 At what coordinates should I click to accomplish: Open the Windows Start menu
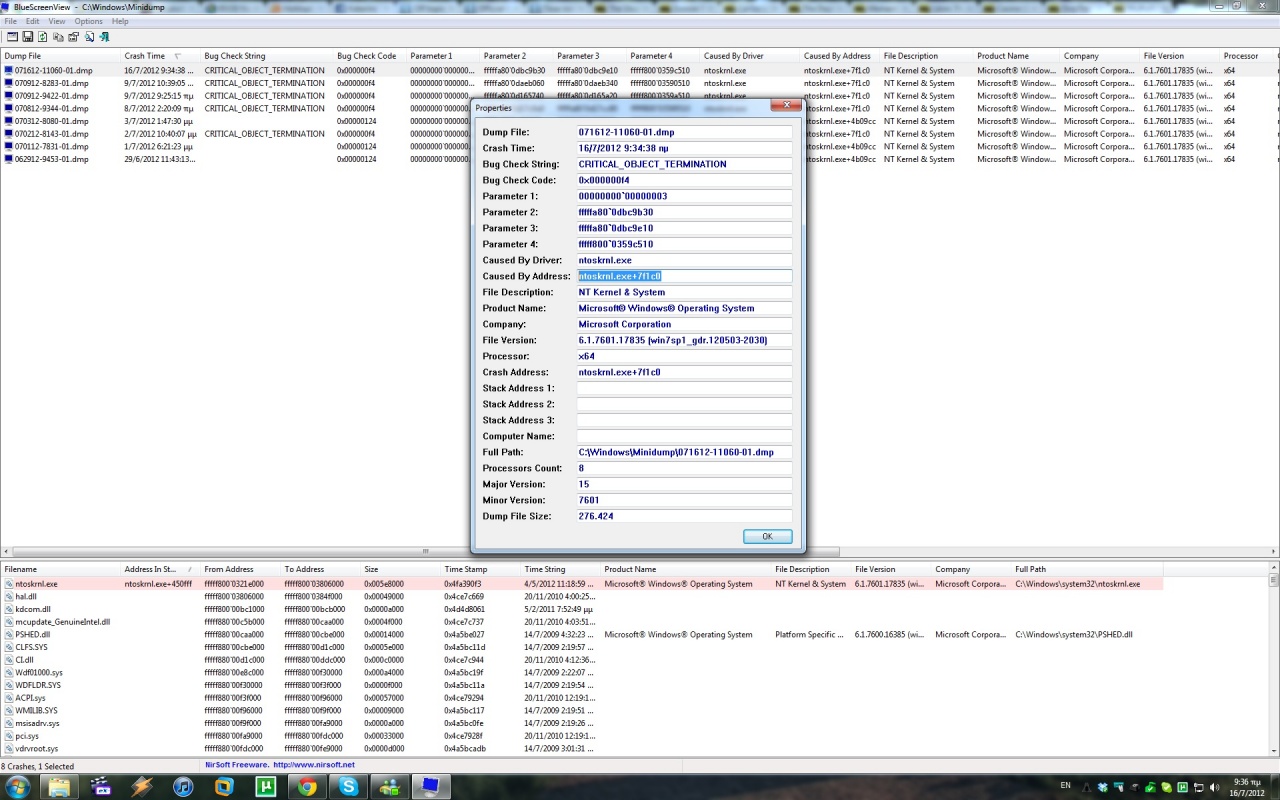click(19, 786)
